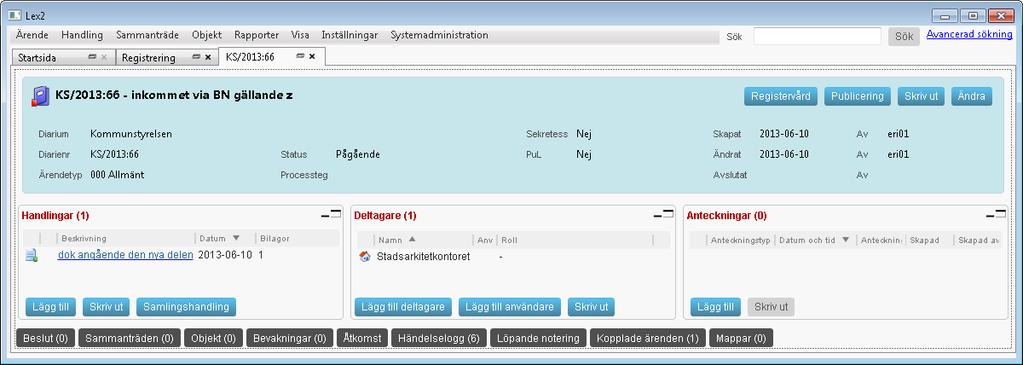Click the Publicering button

pyautogui.click(x=857, y=96)
